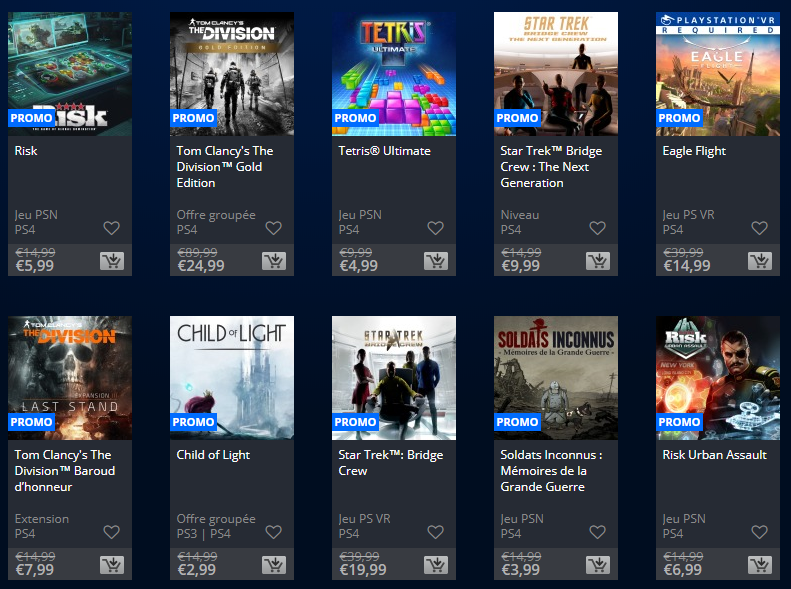Open Risk Urban Assault title link
Viewport: 791px width, 589px height.
coord(714,455)
